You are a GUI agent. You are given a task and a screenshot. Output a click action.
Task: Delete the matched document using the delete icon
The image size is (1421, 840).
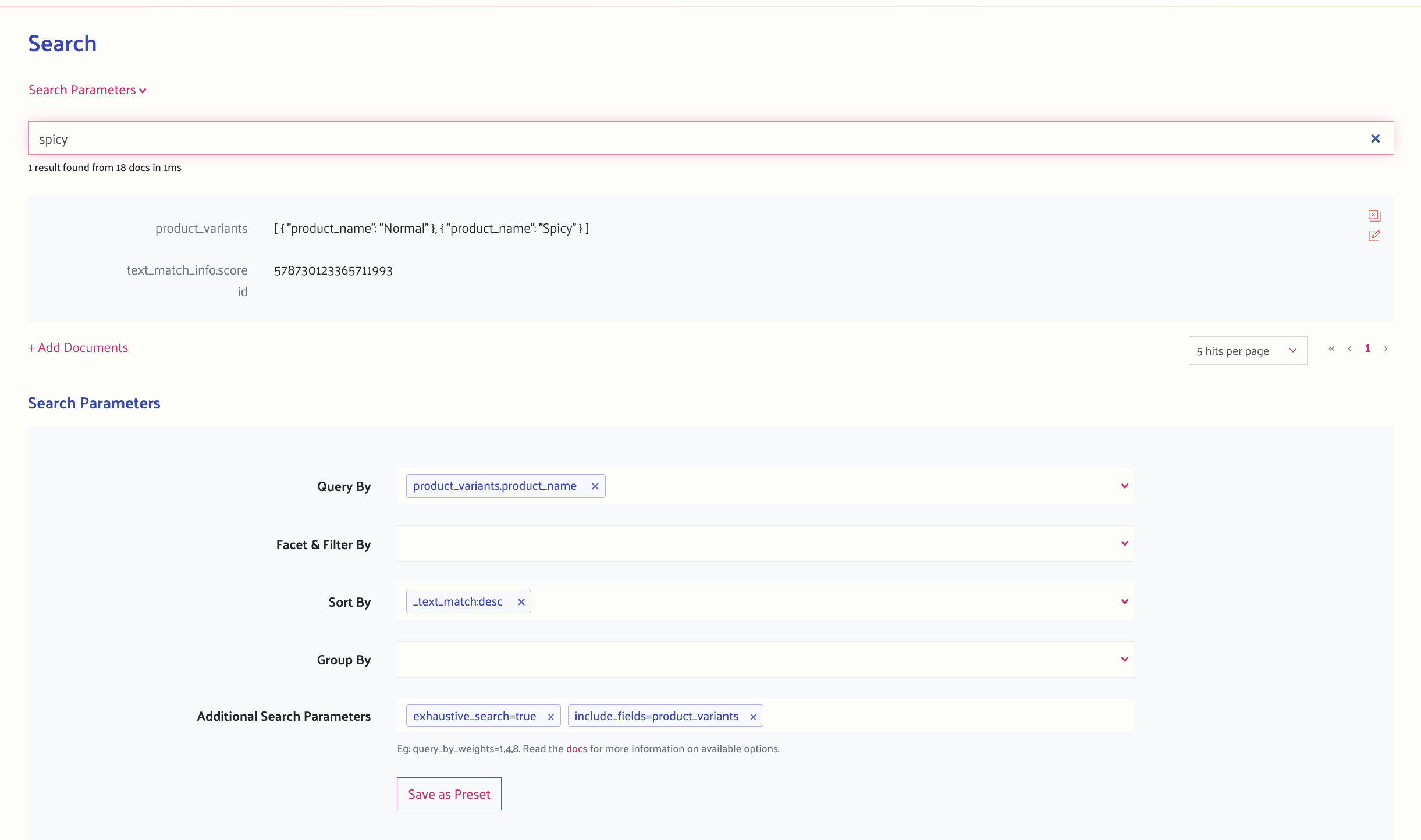pos(1375,215)
